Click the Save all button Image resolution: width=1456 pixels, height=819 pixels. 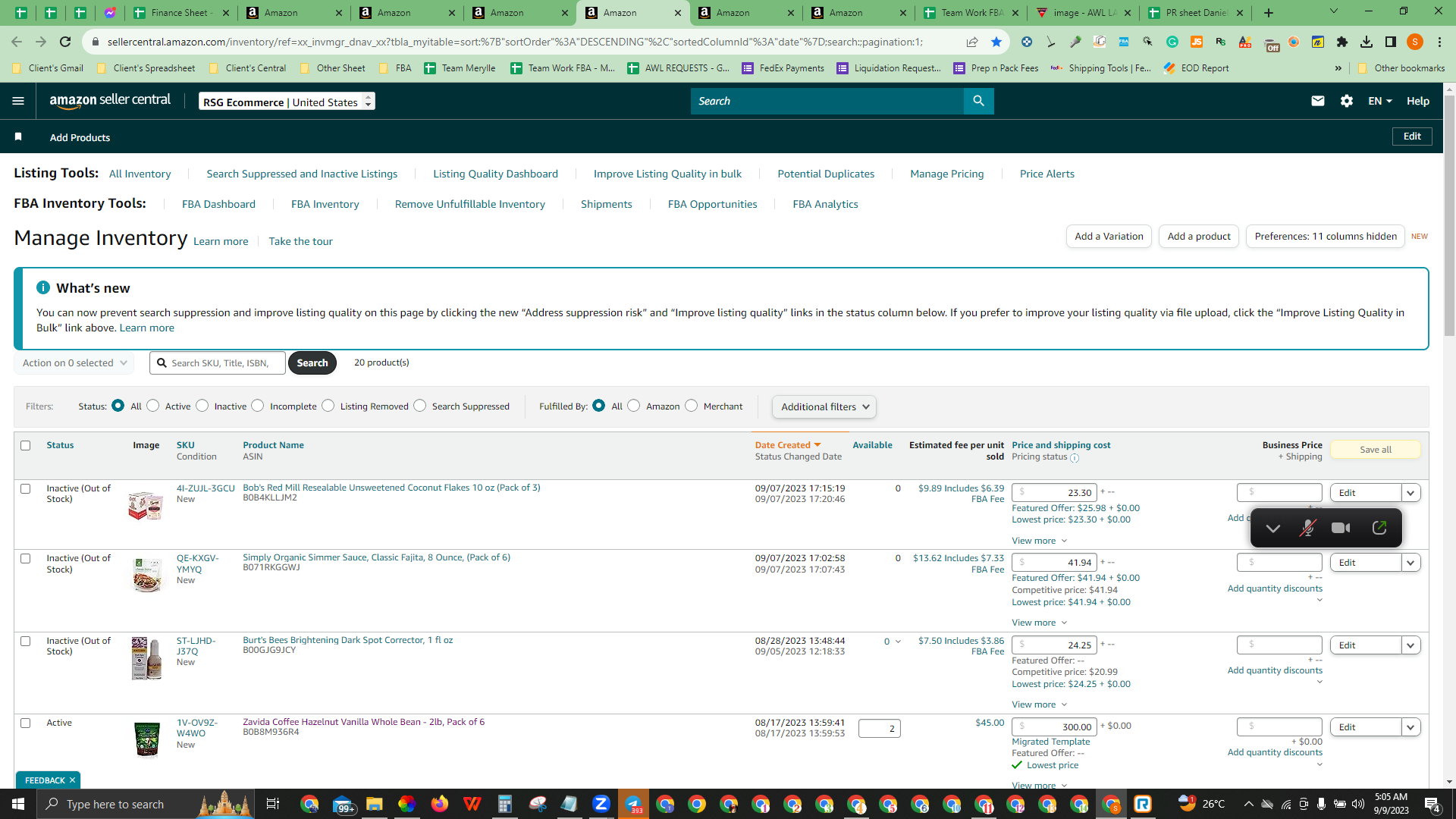click(1376, 450)
